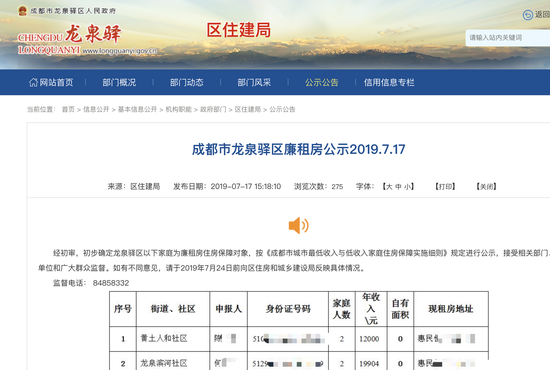The width and height of the screenshot is (550, 370).
Task: Click publish date 2019-07-17 15:18:10
Action: click(x=246, y=187)
